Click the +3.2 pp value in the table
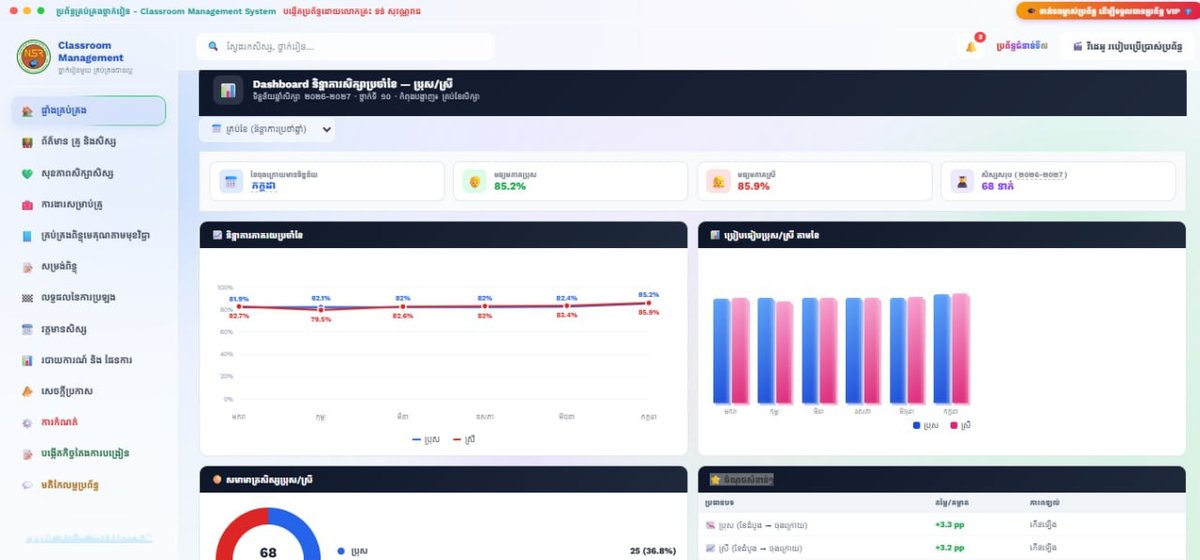1200x560 pixels. click(949, 548)
